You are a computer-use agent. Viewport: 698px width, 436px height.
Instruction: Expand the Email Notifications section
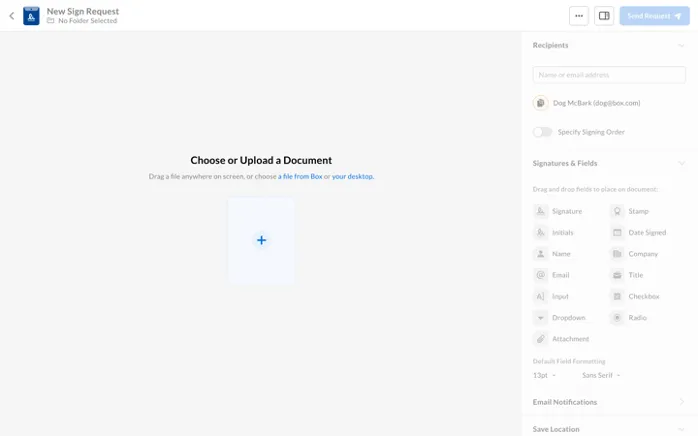[x=681, y=402]
